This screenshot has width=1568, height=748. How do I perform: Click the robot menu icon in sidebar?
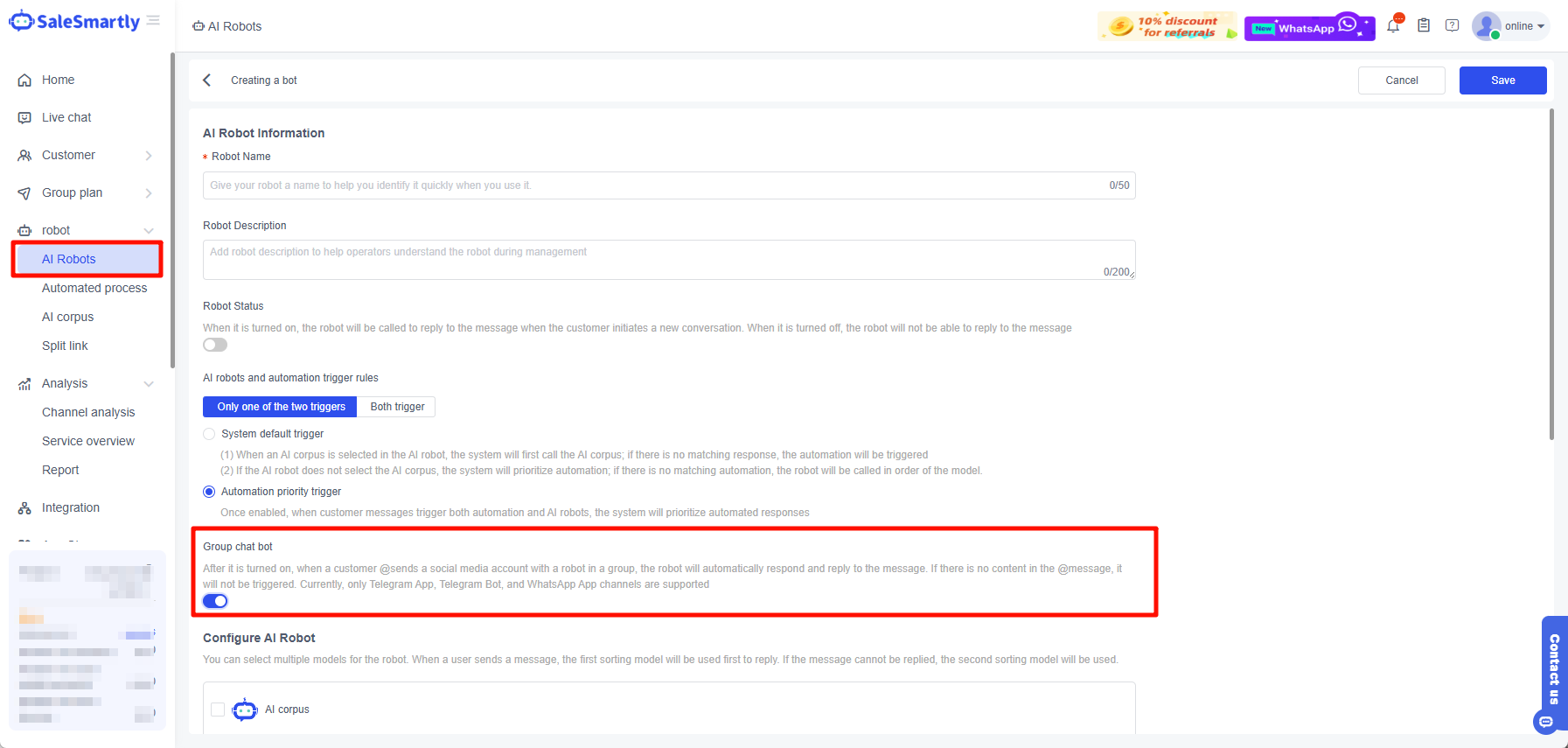point(24,231)
